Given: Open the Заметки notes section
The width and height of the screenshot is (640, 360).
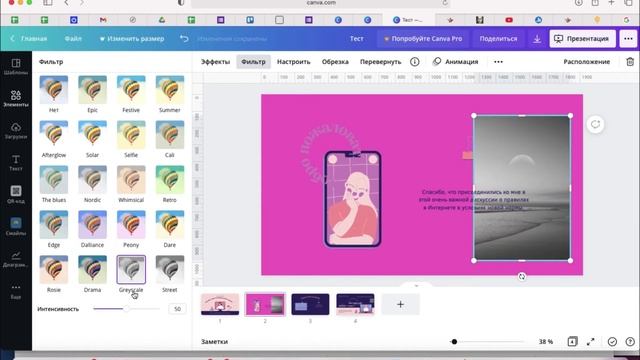Looking at the screenshot, I should [x=214, y=342].
